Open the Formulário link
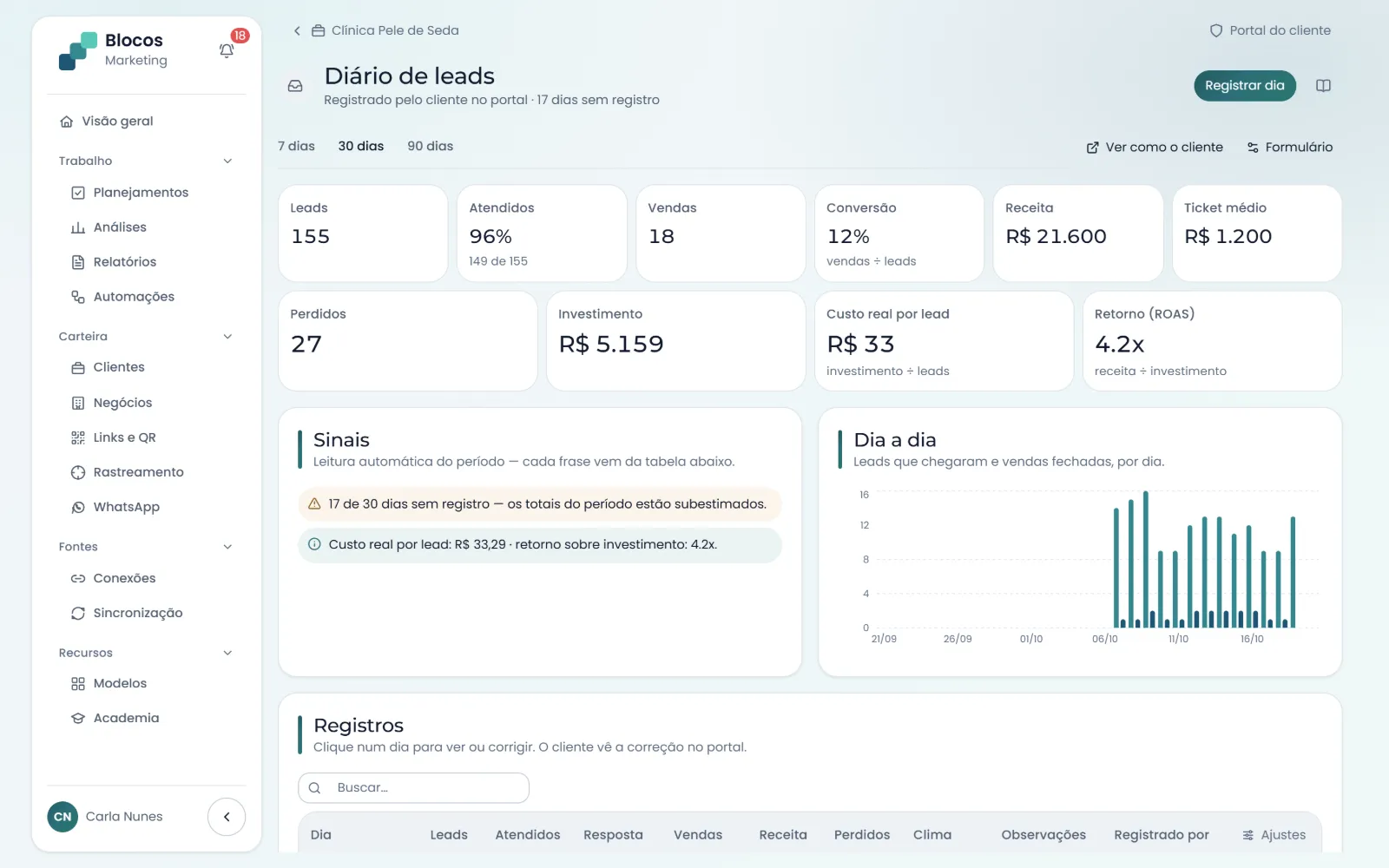This screenshot has width=1389, height=868. (x=1290, y=148)
